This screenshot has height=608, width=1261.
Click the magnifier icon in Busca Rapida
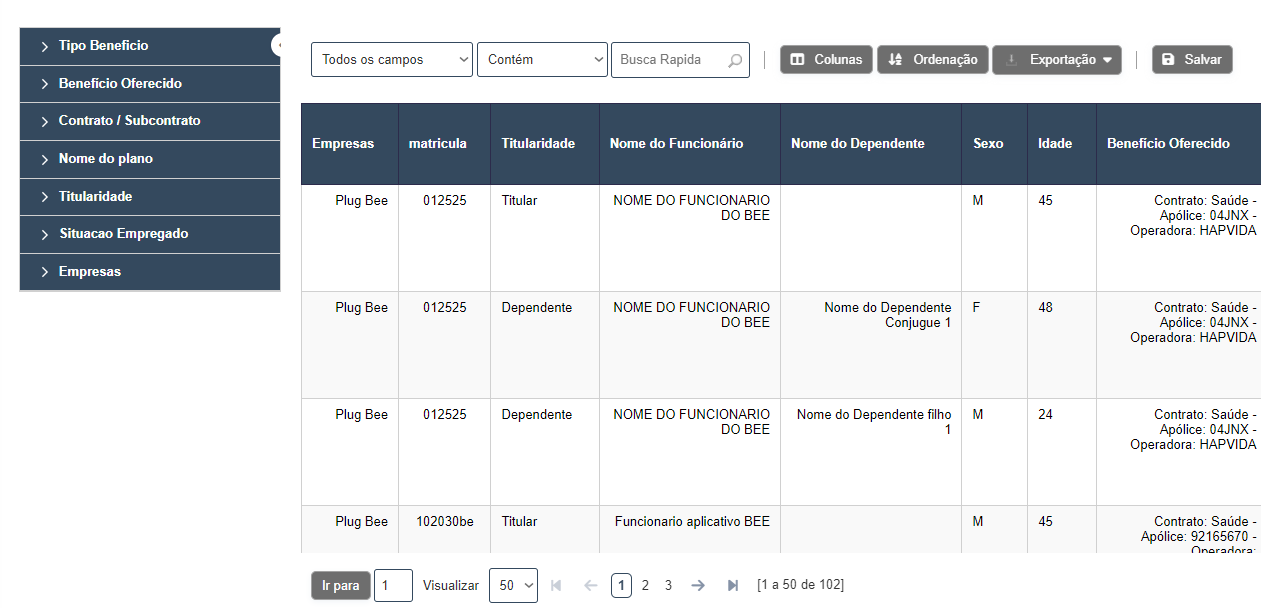[735, 60]
